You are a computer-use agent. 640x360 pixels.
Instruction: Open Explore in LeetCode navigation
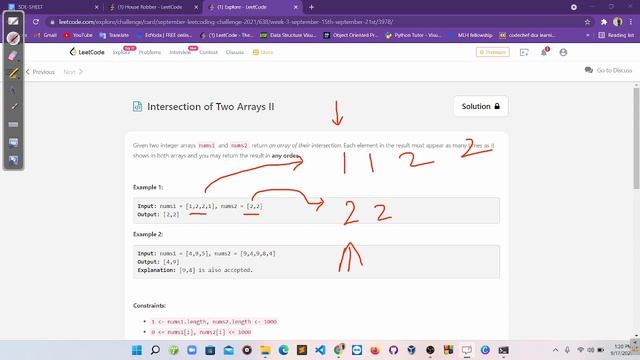pos(121,52)
